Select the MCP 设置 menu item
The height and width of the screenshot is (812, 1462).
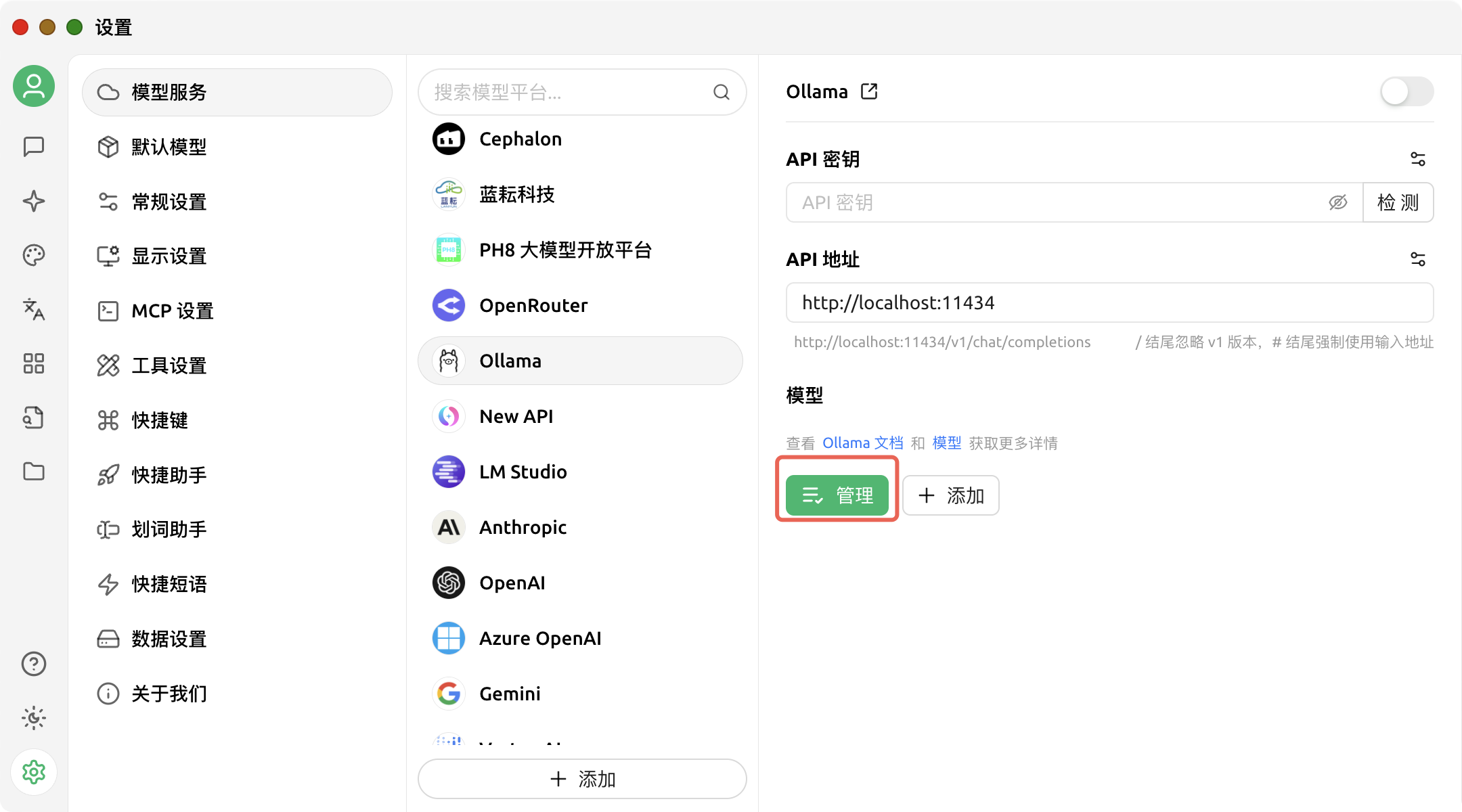[x=173, y=311]
